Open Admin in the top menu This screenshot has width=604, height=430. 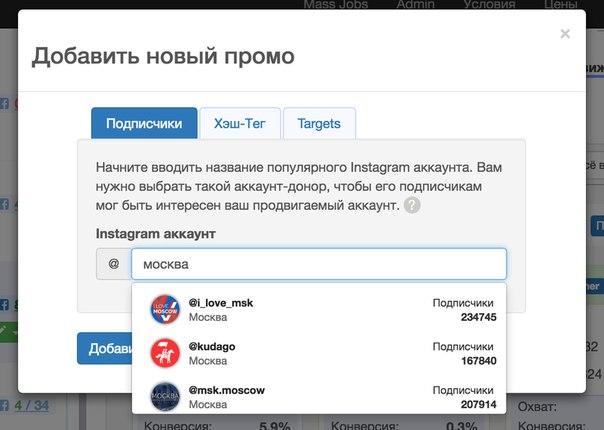click(x=415, y=4)
